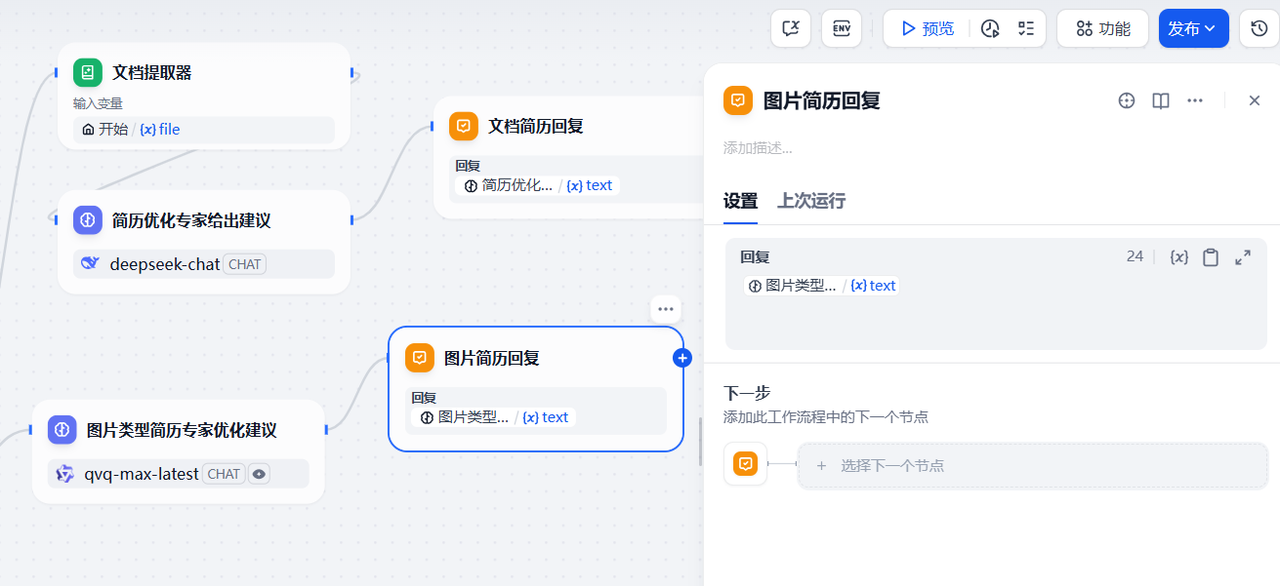Image resolution: width=1280 pixels, height=586 pixels.
Task: Click the 图片类型简历专家优化建议 node icon
Action: 62,430
